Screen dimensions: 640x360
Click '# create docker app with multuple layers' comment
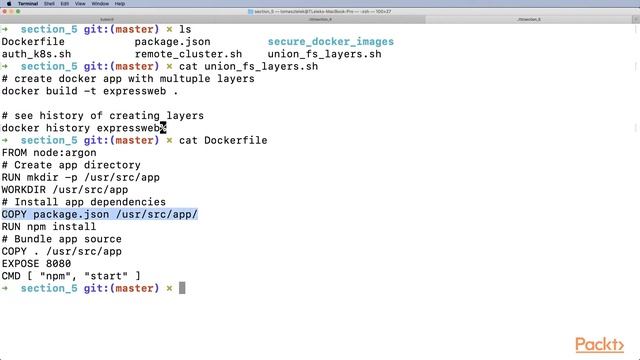[128, 79]
